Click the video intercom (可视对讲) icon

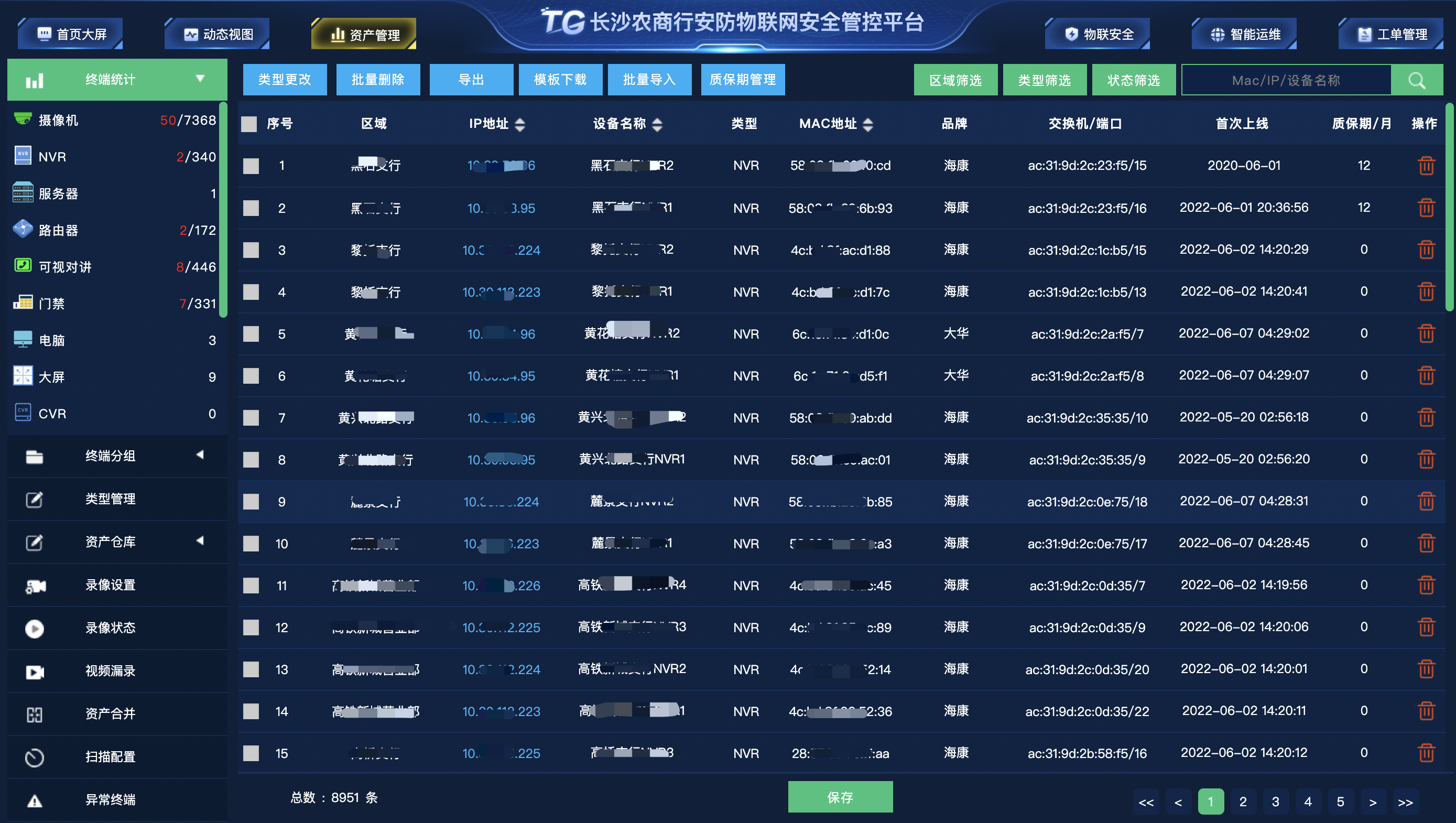pos(23,266)
